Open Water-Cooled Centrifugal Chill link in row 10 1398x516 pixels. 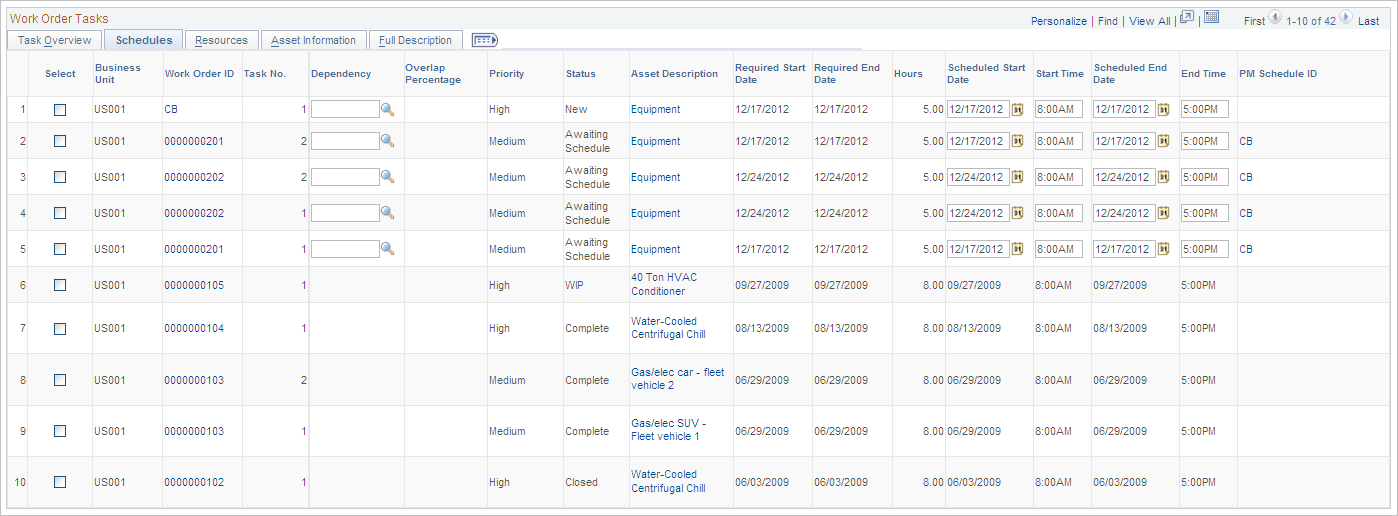point(668,481)
